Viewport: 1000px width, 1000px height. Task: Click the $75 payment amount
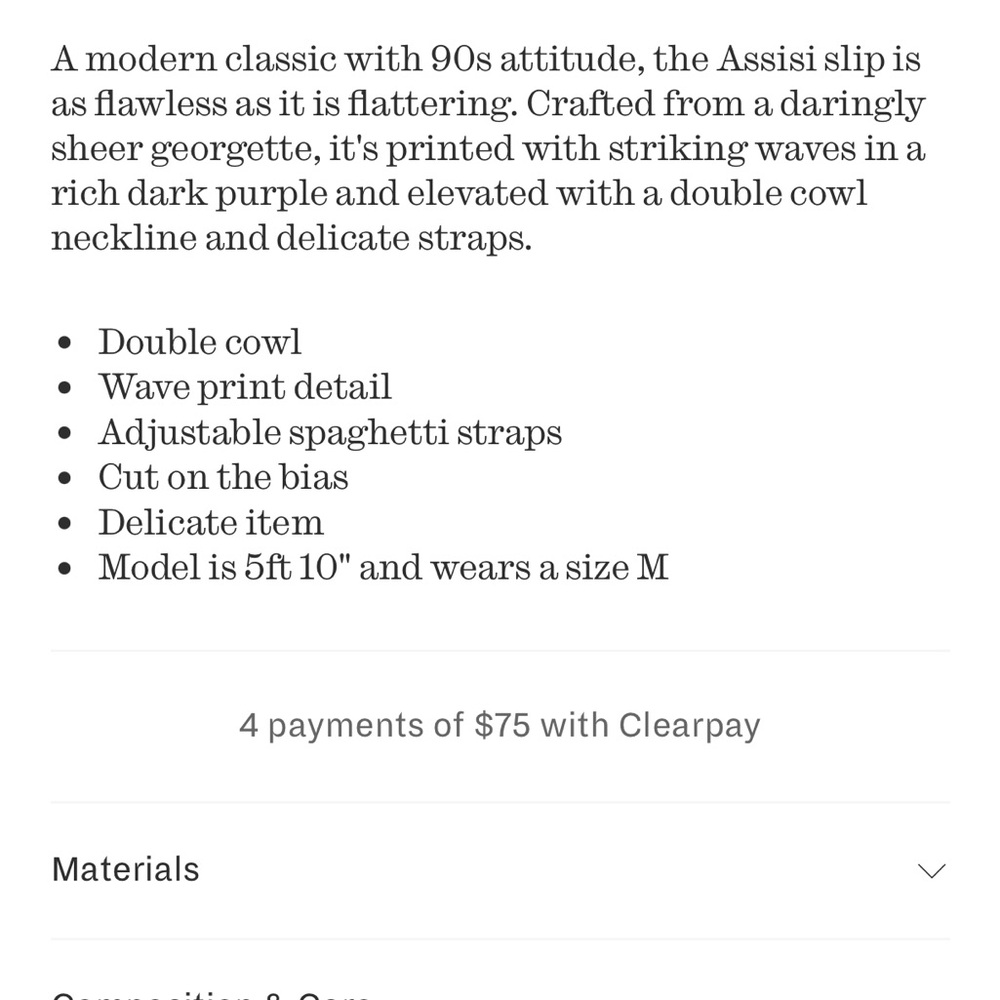(502, 725)
